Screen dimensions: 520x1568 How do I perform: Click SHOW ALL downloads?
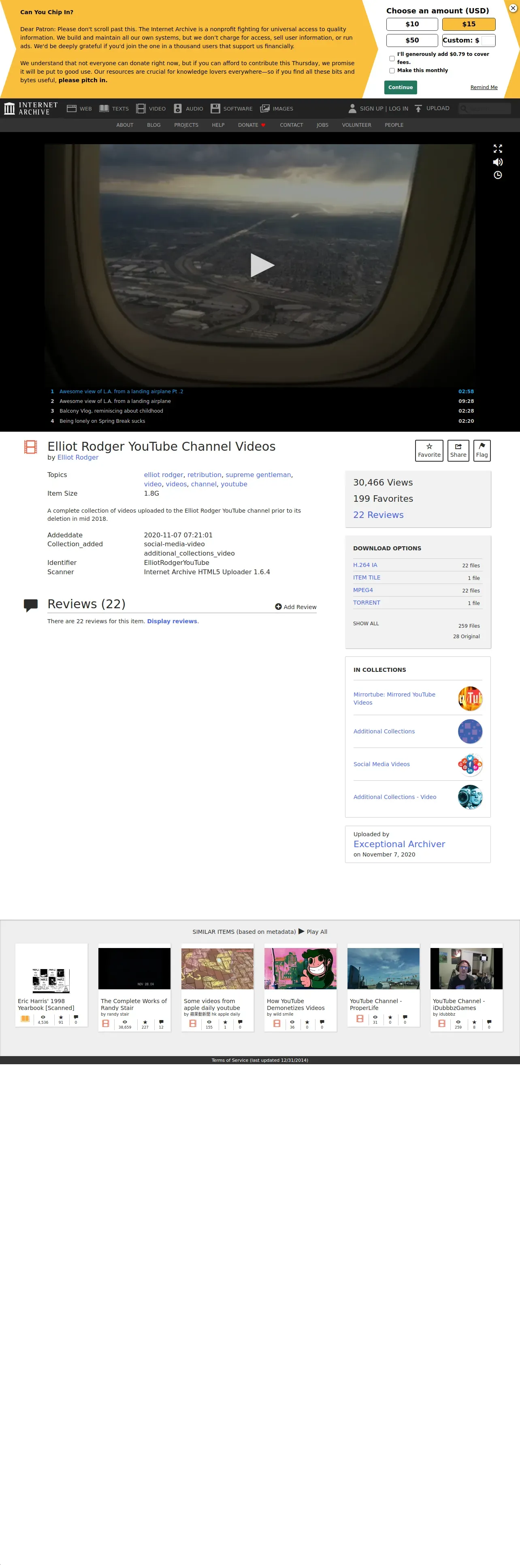tap(366, 624)
